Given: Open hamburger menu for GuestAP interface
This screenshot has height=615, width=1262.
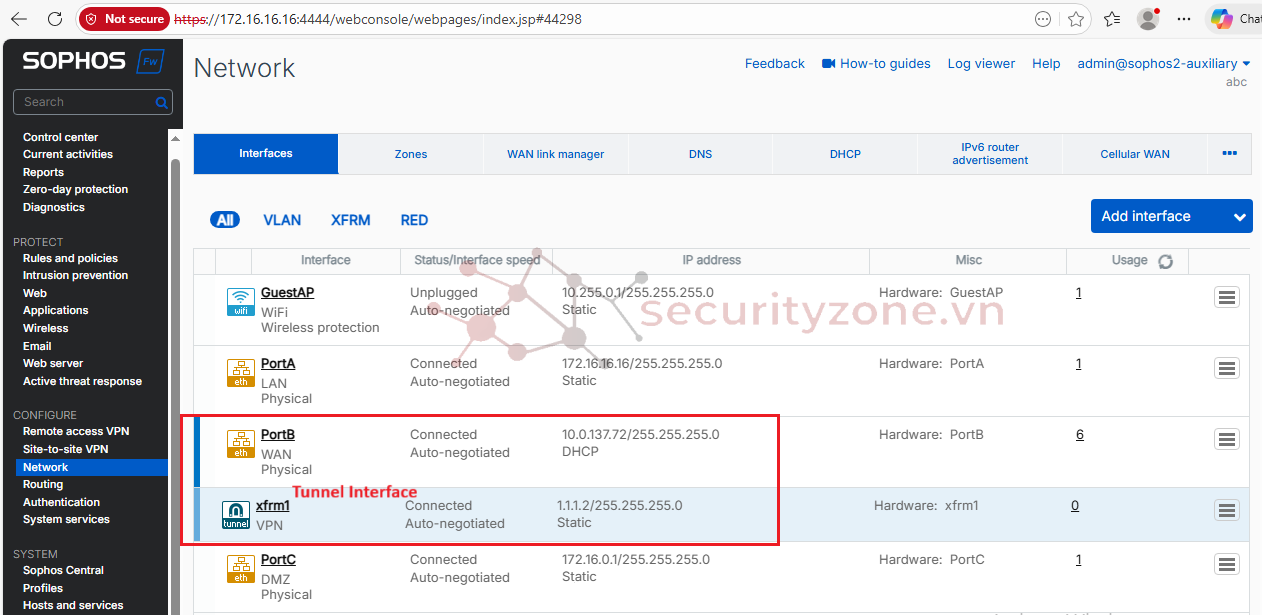Looking at the screenshot, I should pos(1227,297).
